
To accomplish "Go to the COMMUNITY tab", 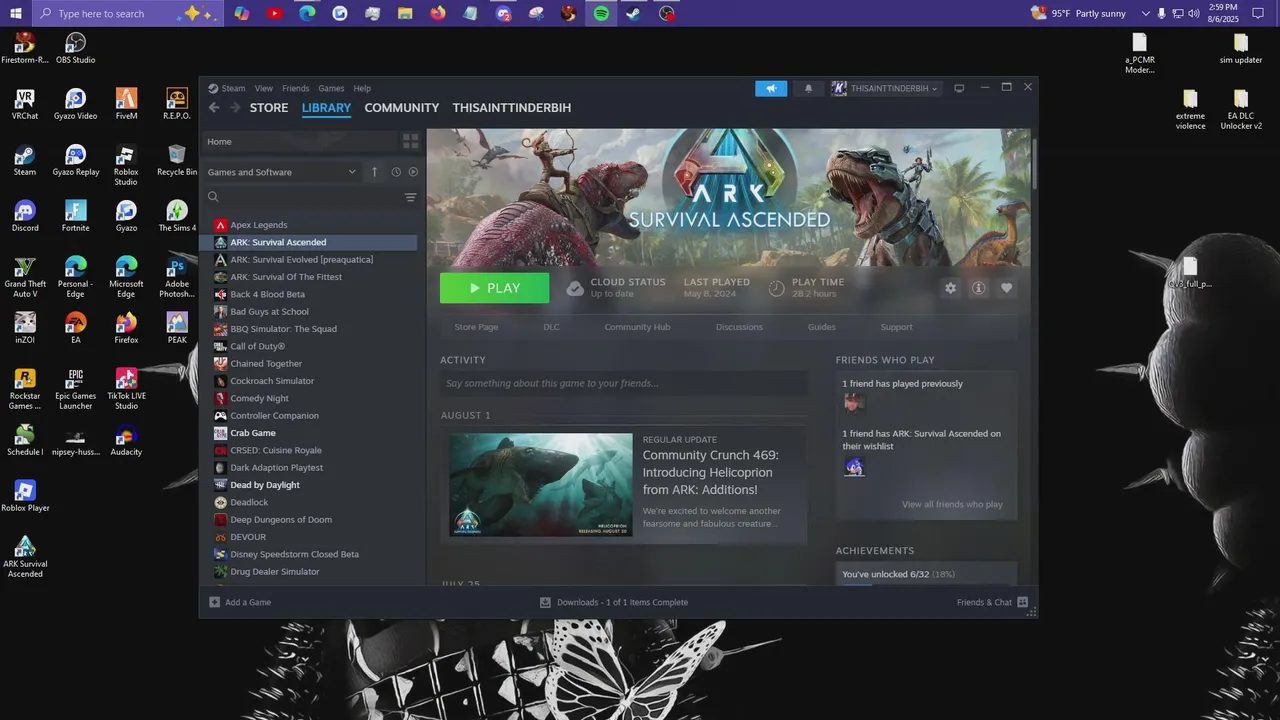I will 402,108.
